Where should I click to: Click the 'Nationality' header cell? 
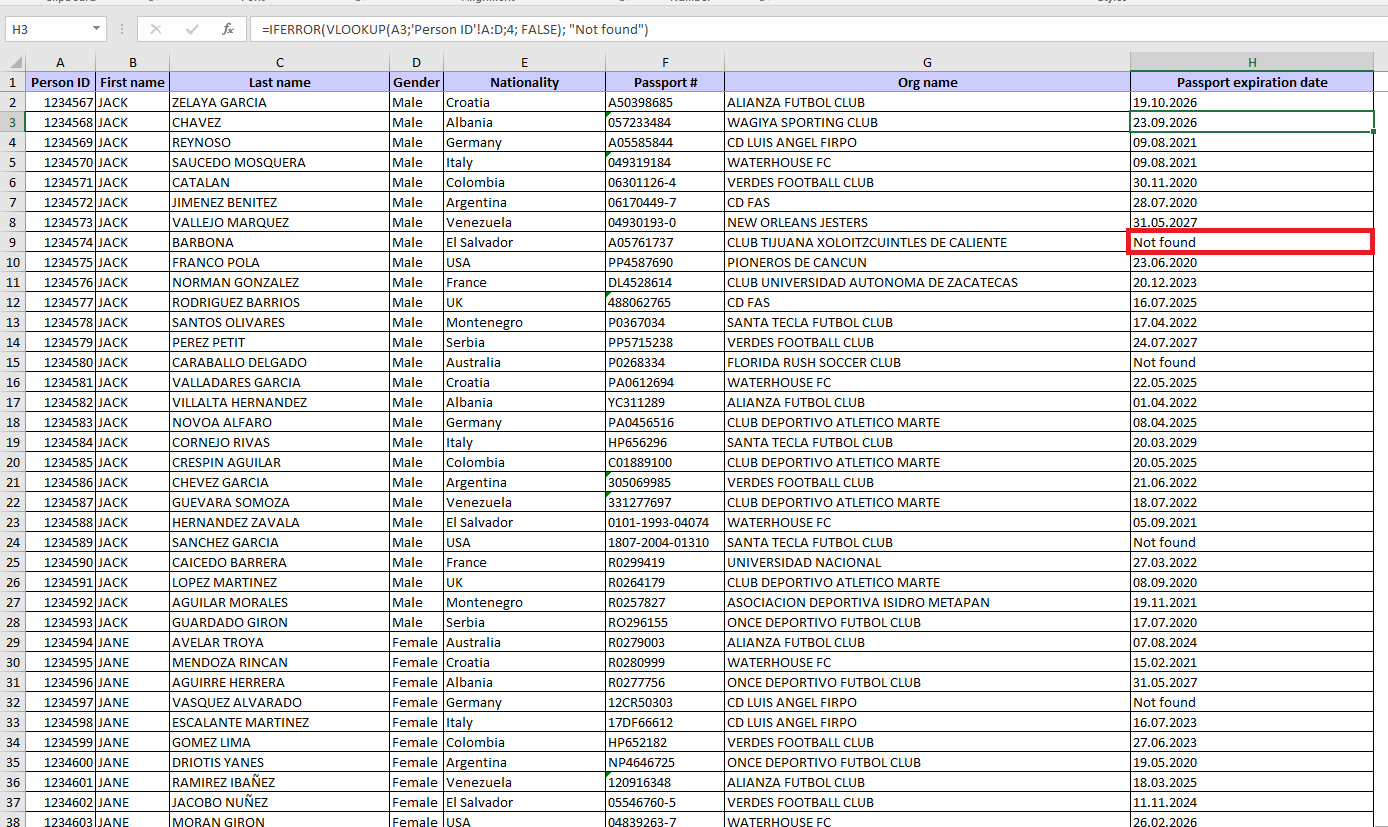[x=524, y=82]
